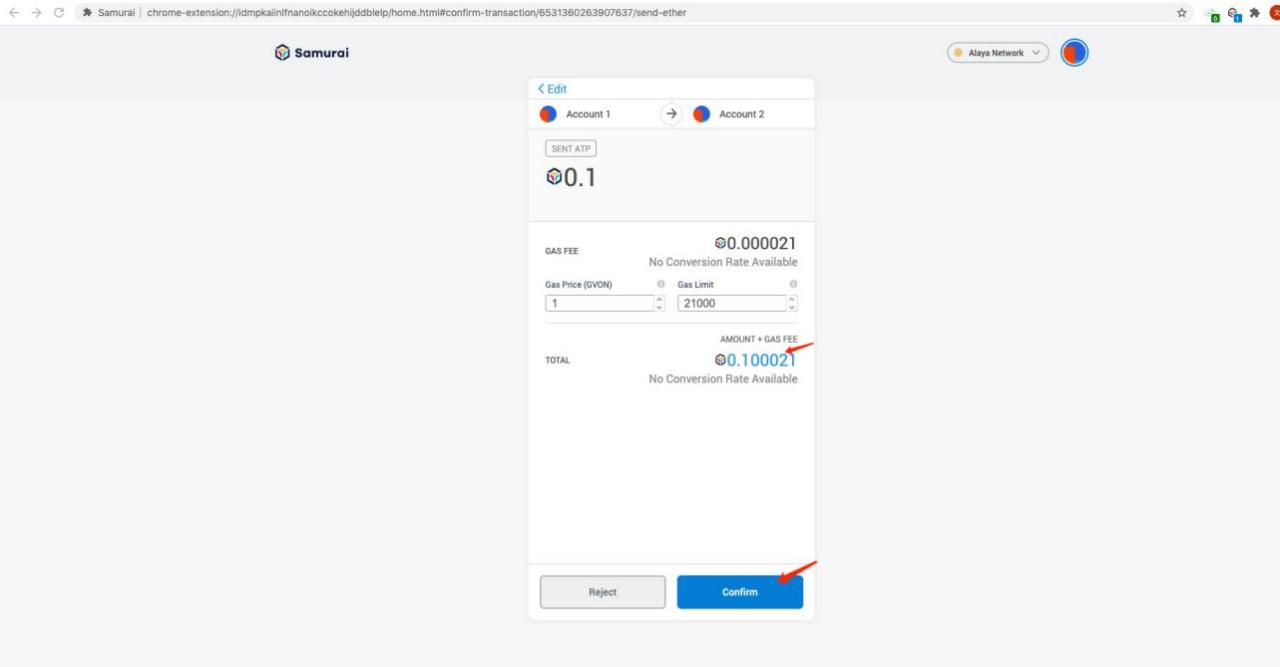
Task: Click browser reload button
Action: click(x=59, y=12)
